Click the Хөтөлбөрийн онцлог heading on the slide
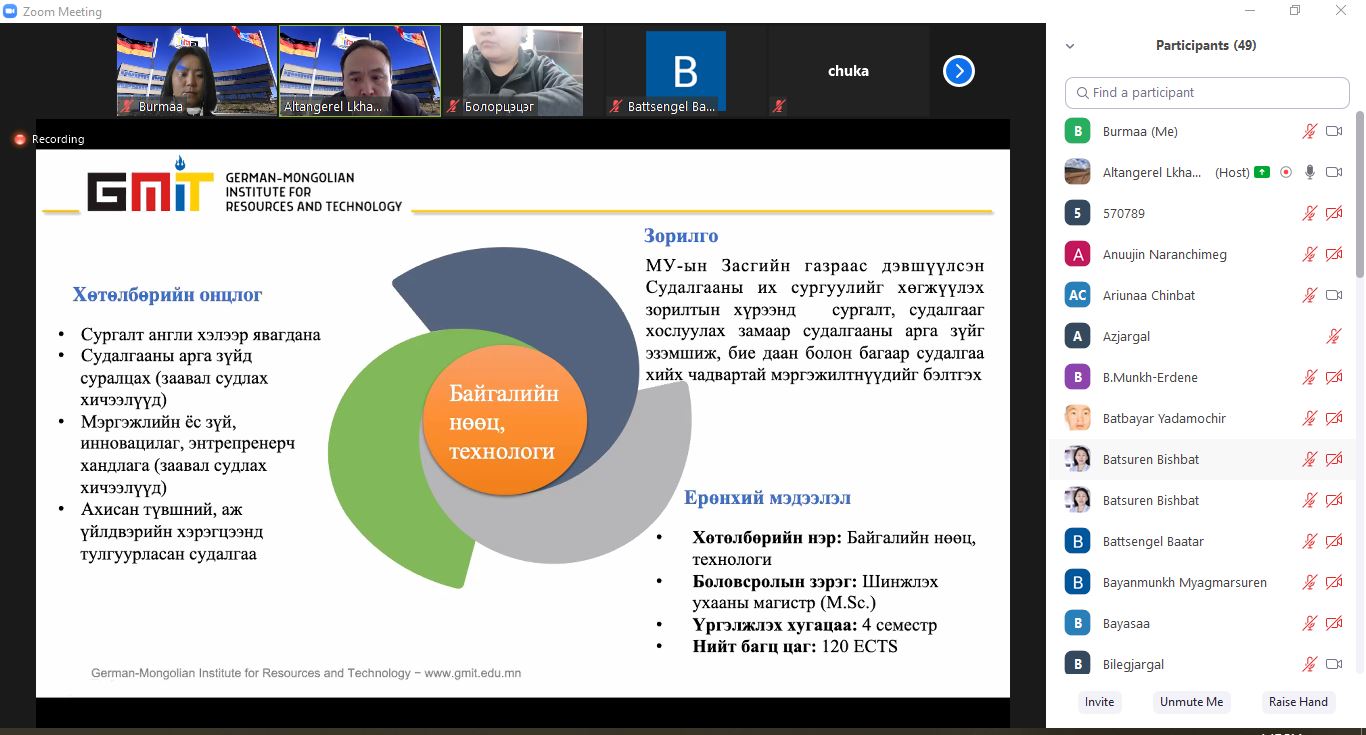 pyautogui.click(x=167, y=295)
